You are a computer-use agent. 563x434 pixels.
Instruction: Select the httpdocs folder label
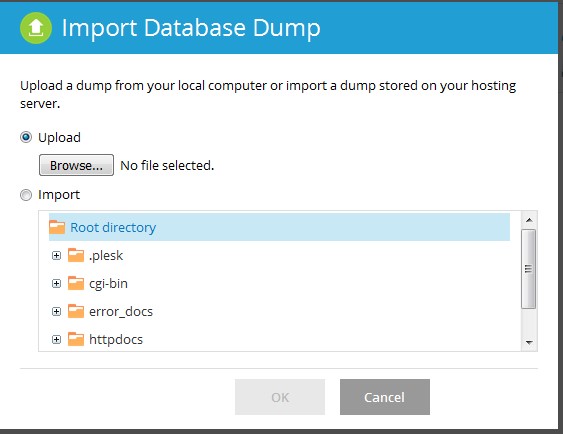tap(116, 339)
